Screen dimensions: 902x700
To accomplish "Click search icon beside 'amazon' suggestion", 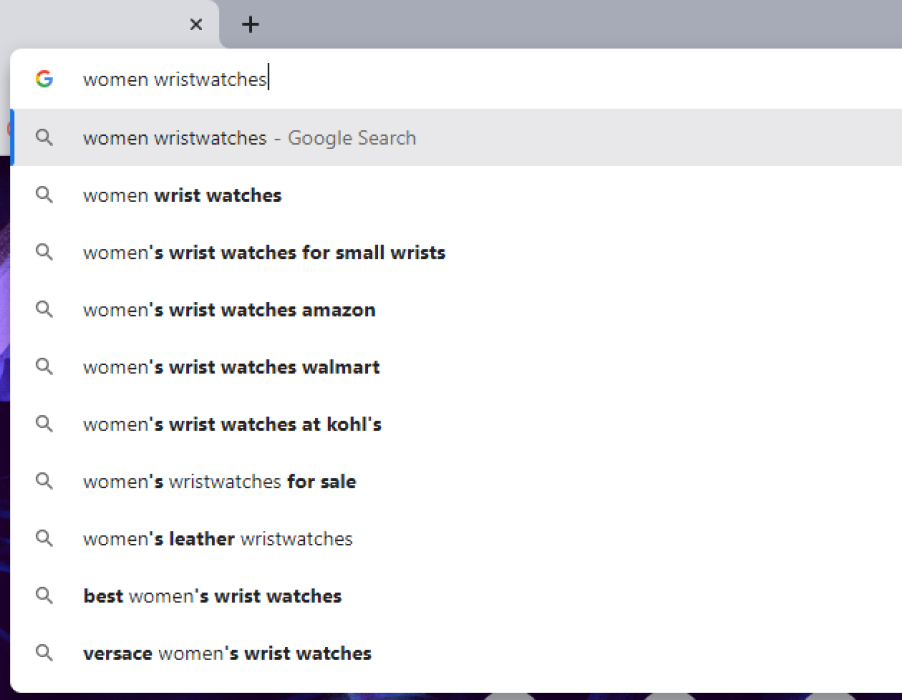I will point(44,309).
